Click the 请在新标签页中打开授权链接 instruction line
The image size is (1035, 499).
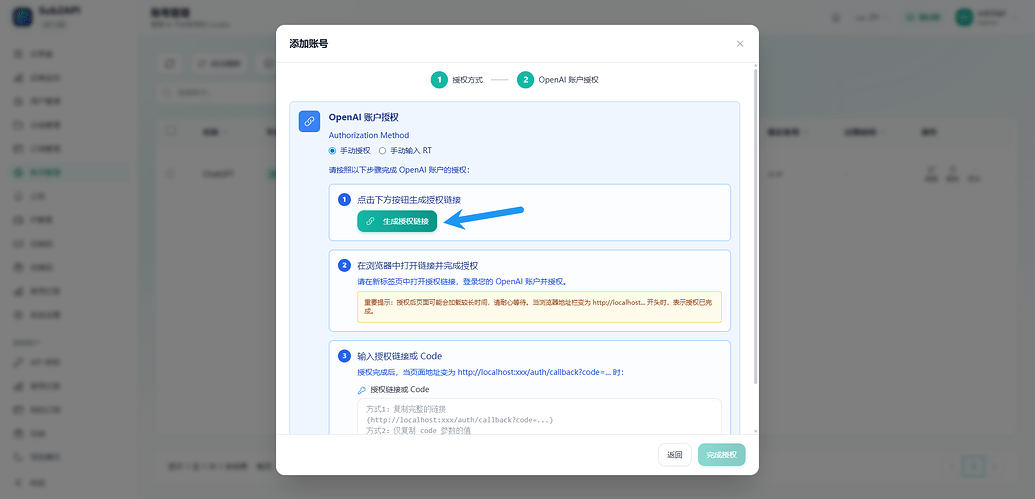tap(461, 281)
